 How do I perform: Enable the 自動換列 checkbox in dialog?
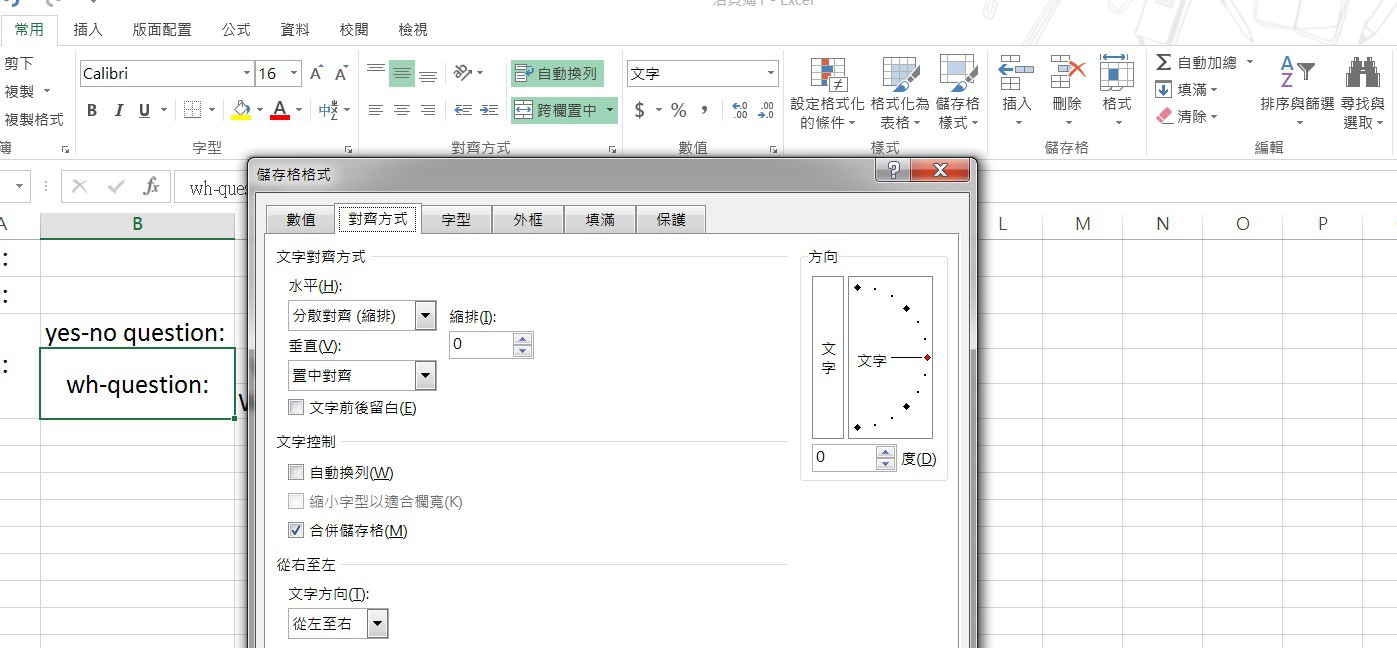click(296, 472)
